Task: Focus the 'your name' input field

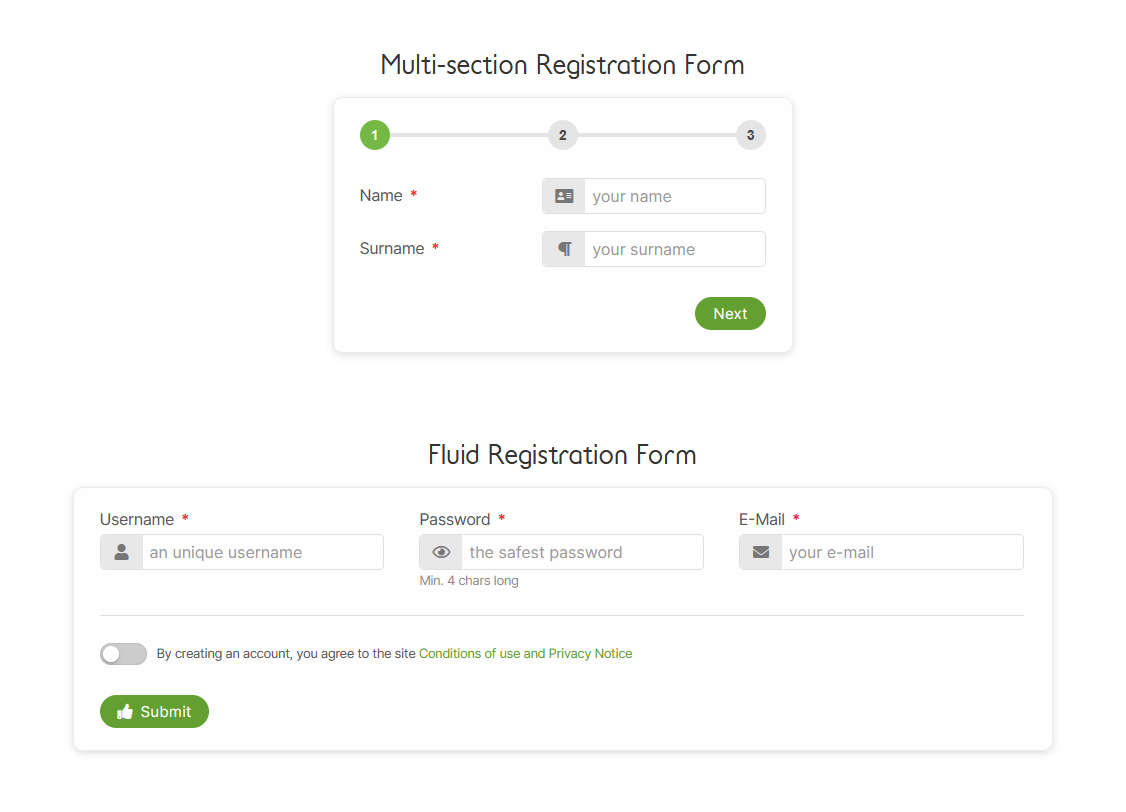Action: (675, 196)
